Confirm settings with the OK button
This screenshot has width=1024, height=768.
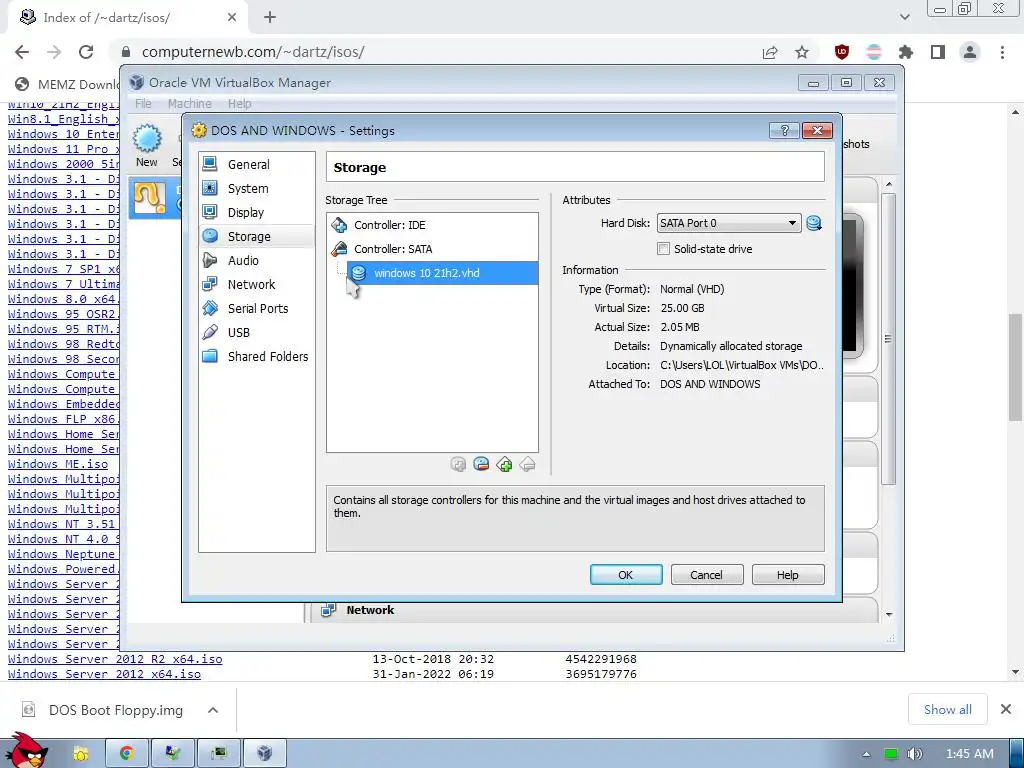(x=626, y=575)
